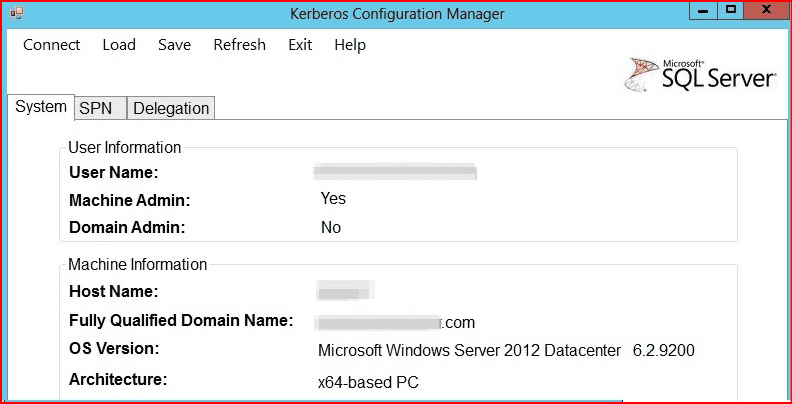
Task: Switch to the SPN tab
Action: point(96,108)
